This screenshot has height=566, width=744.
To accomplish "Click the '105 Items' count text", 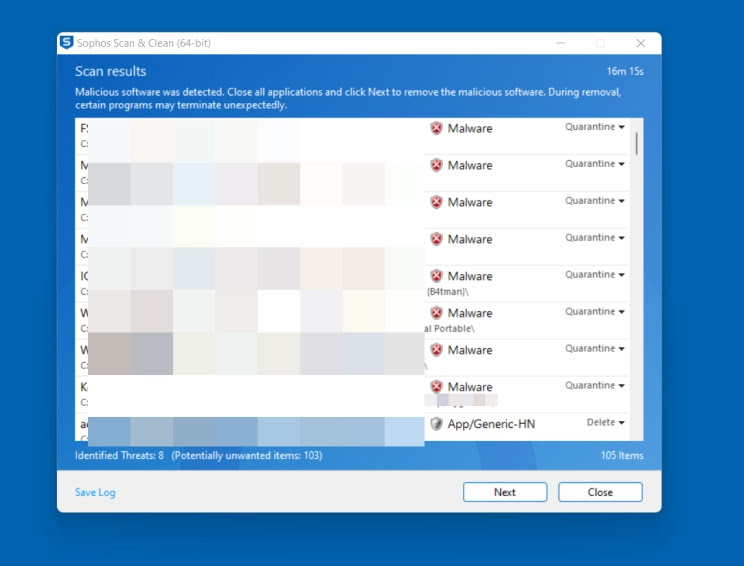I will [622, 455].
